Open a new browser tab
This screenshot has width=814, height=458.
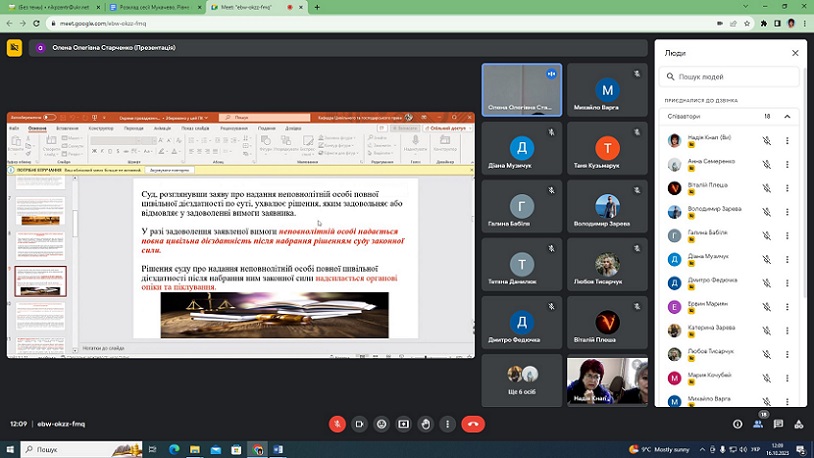coord(317,7)
